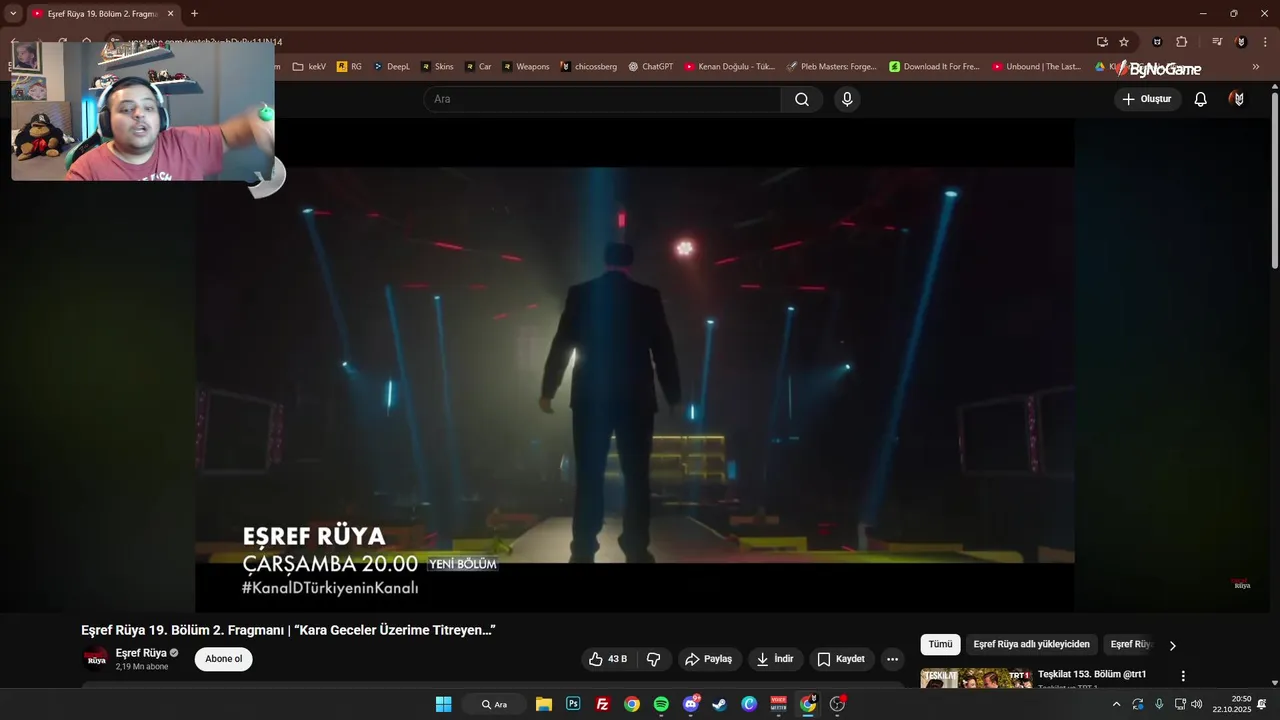The height and width of the screenshot is (720, 1280).
Task: Open the Skins bookmark
Action: pyautogui.click(x=437, y=67)
